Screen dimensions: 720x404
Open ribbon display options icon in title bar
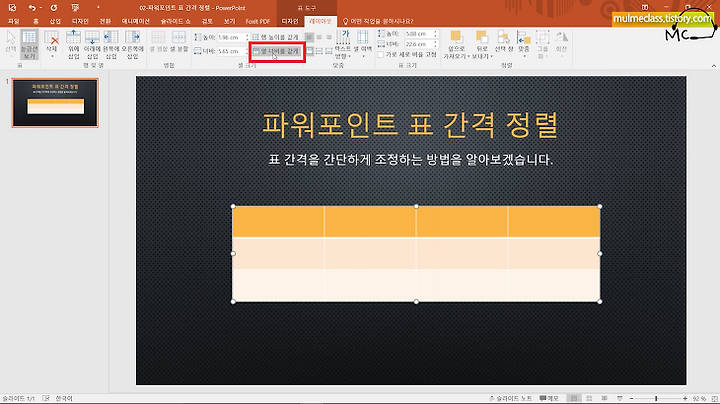click(645, 7)
